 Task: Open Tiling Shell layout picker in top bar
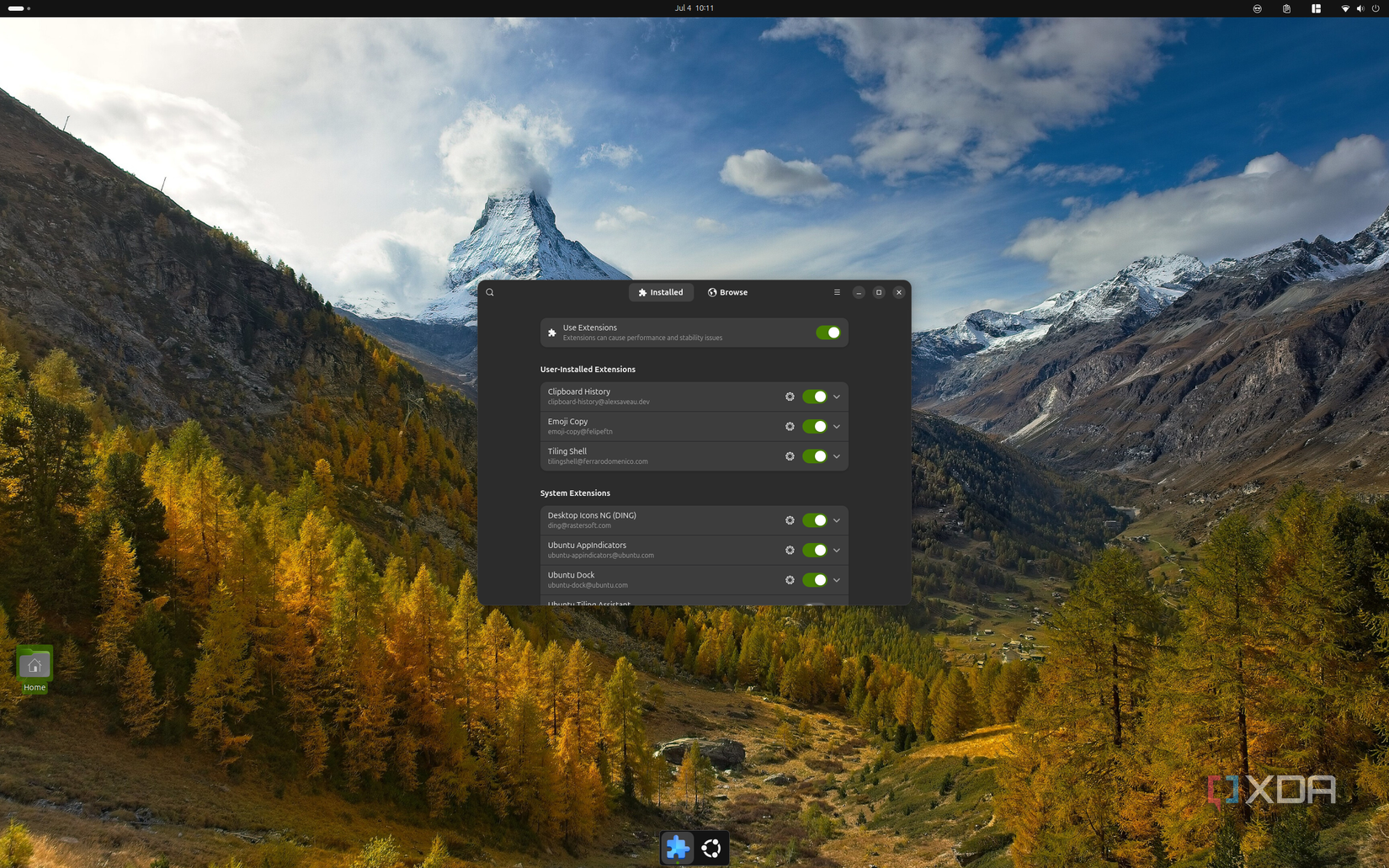[1316, 8]
